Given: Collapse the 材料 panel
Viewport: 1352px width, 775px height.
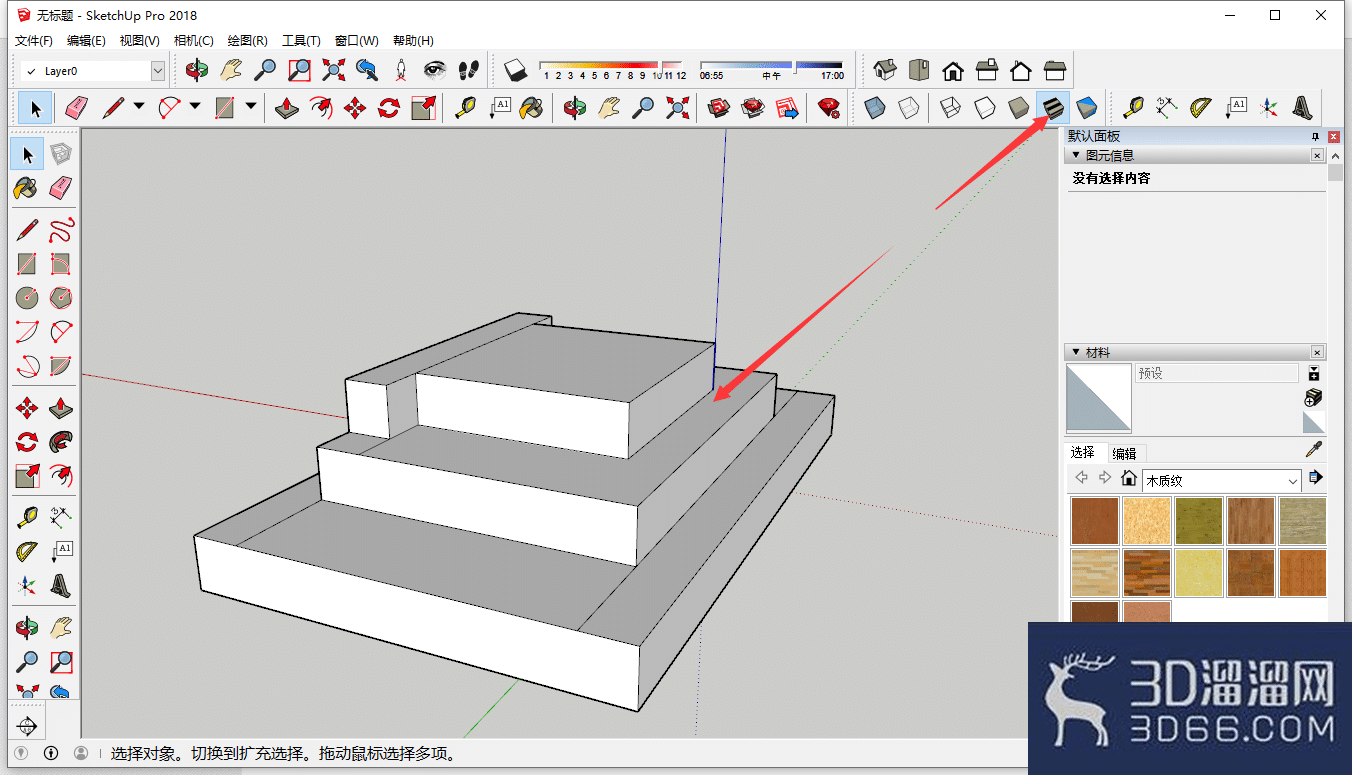Looking at the screenshot, I should point(1075,352).
